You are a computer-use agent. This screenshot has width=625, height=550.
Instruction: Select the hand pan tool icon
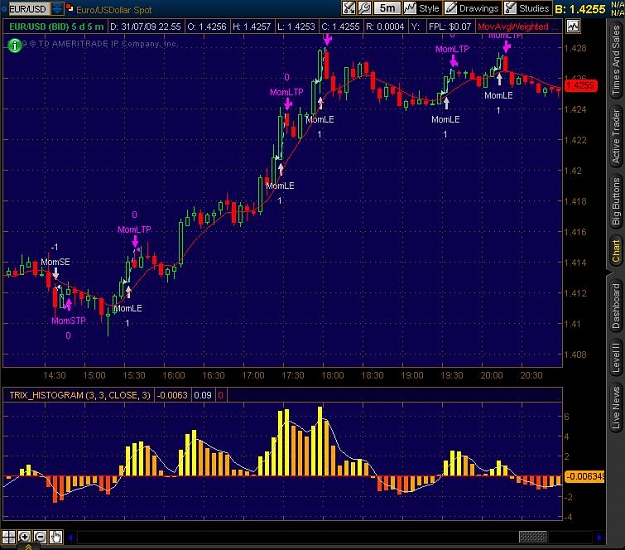point(56,537)
